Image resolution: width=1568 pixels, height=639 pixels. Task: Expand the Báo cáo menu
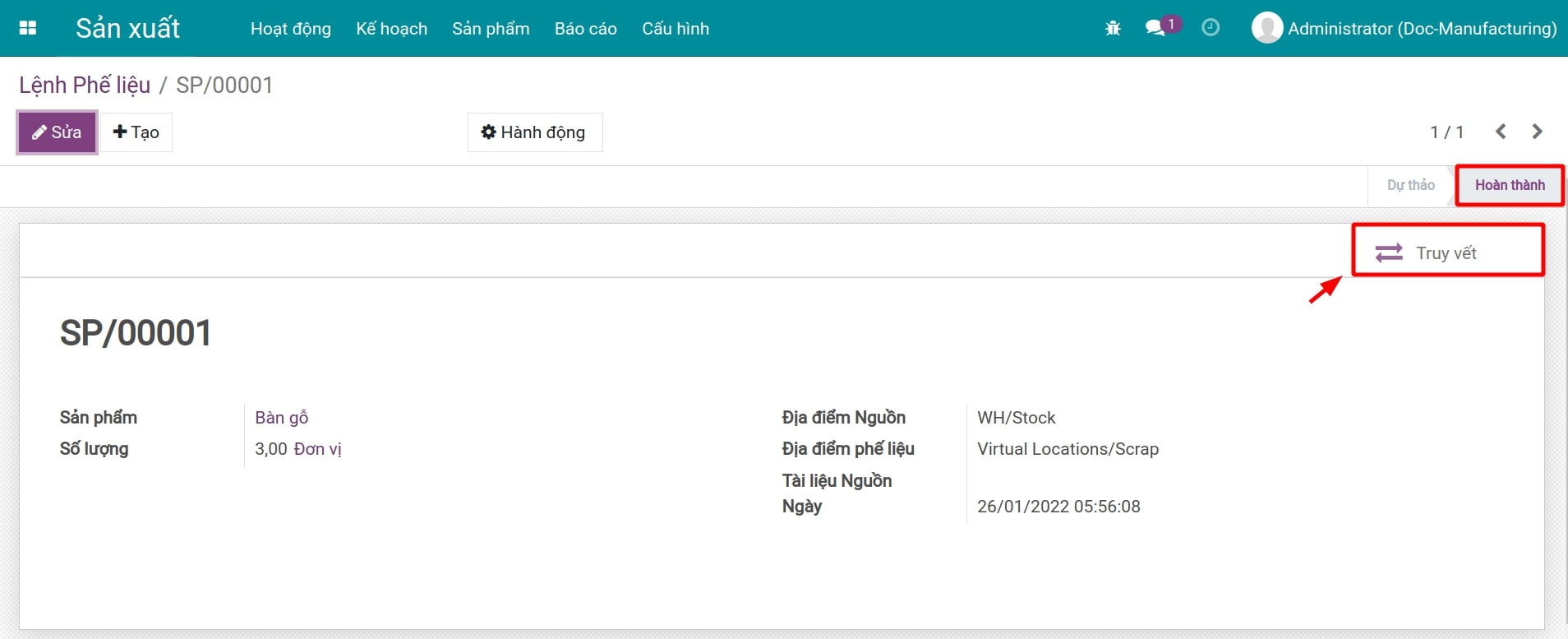pyautogui.click(x=585, y=29)
